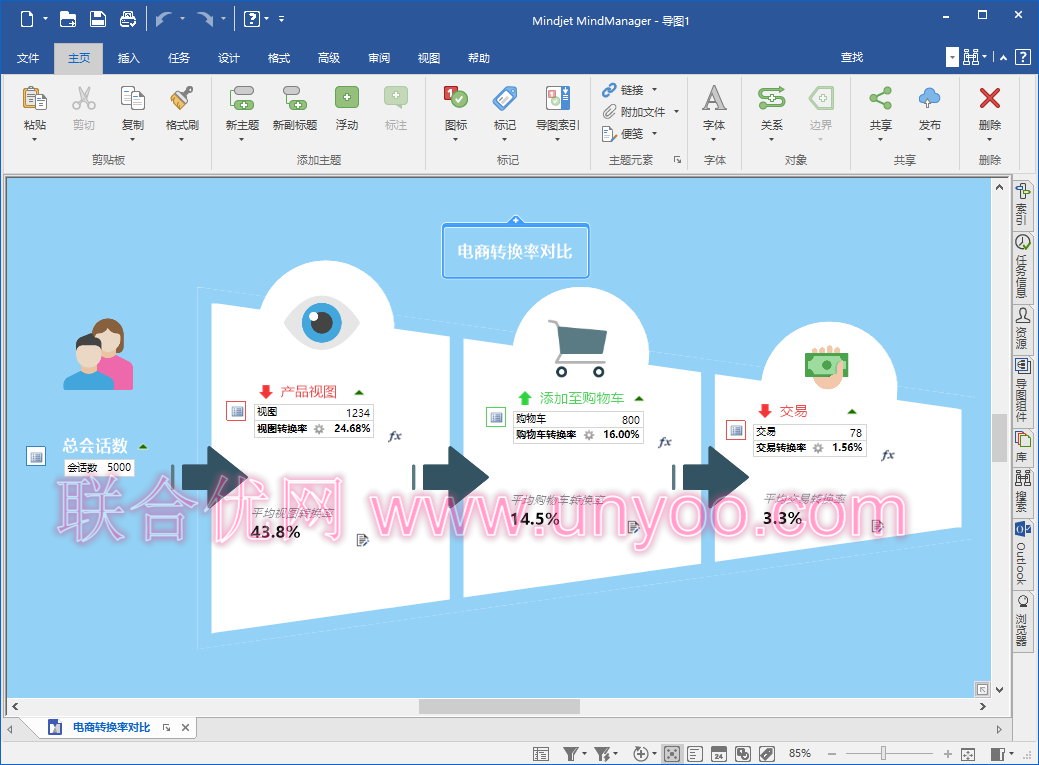This screenshot has width=1039, height=765.
Task: Click the zoom out minus button
Action: point(832,754)
